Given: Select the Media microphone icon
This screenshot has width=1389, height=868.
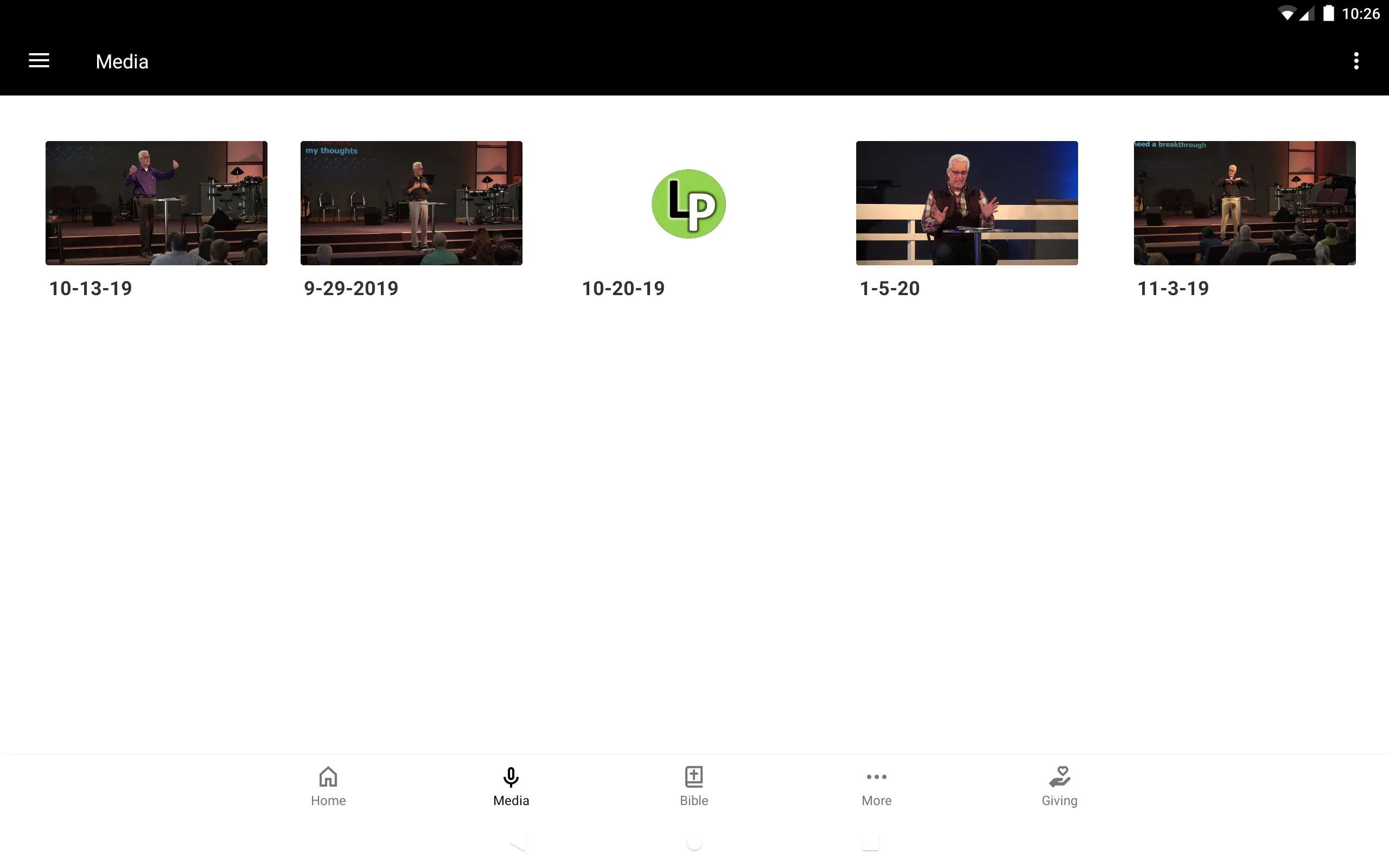Looking at the screenshot, I should (x=511, y=777).
